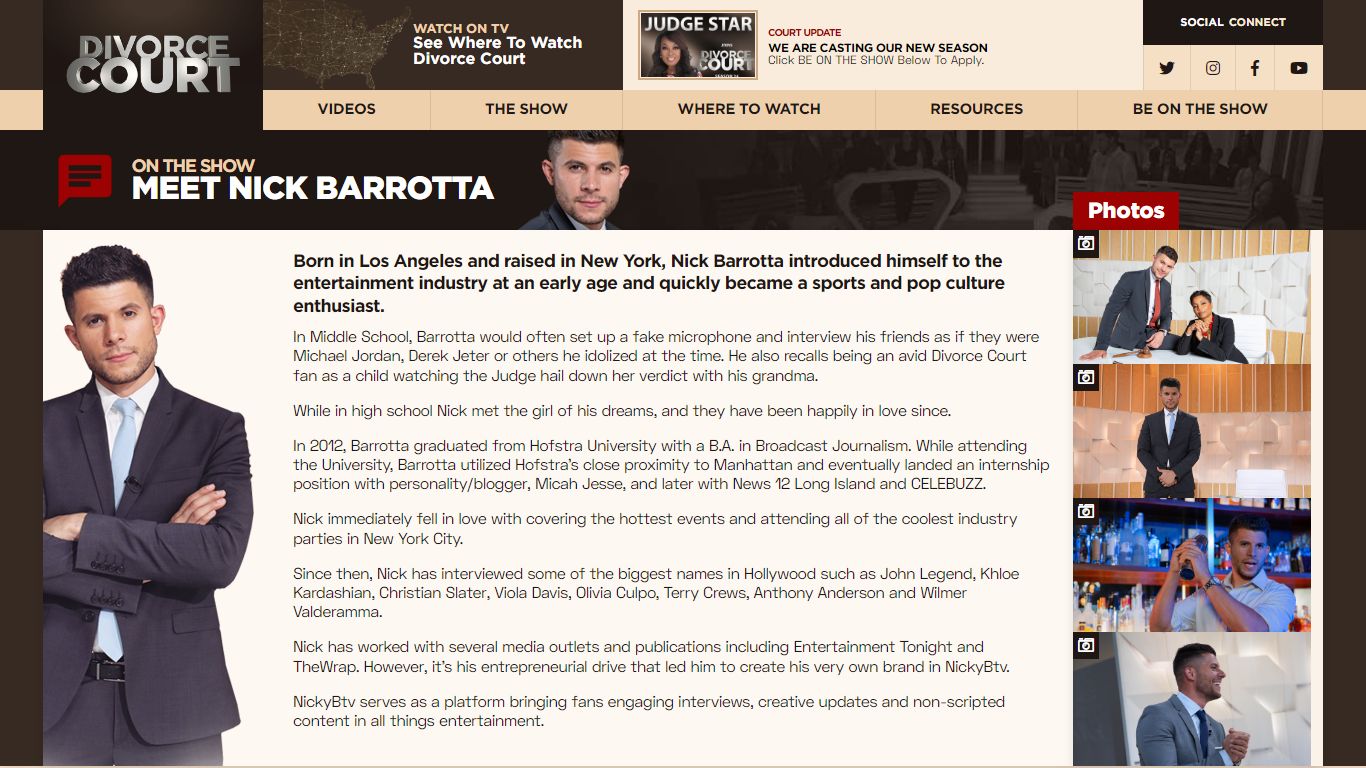This screenshot has height=768, width=1366.
Task: Open The Show menu
Action: click(x=526, y=109)
